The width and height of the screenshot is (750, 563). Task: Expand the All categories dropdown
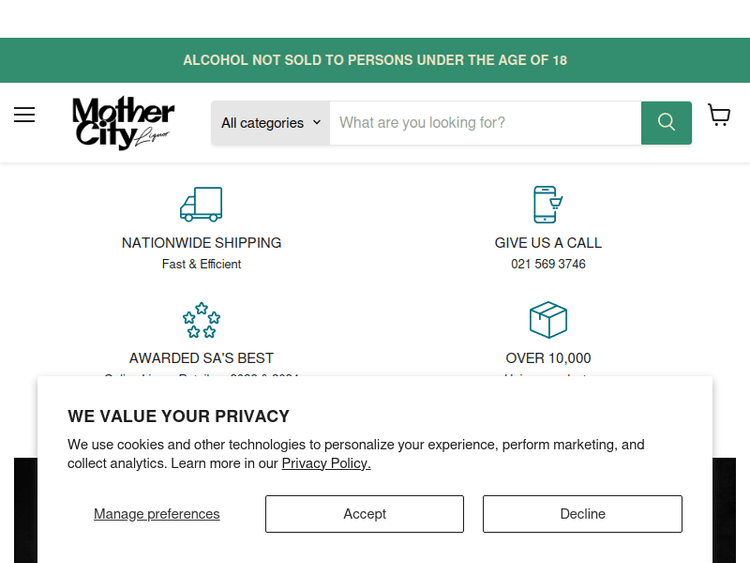[270, 123]
